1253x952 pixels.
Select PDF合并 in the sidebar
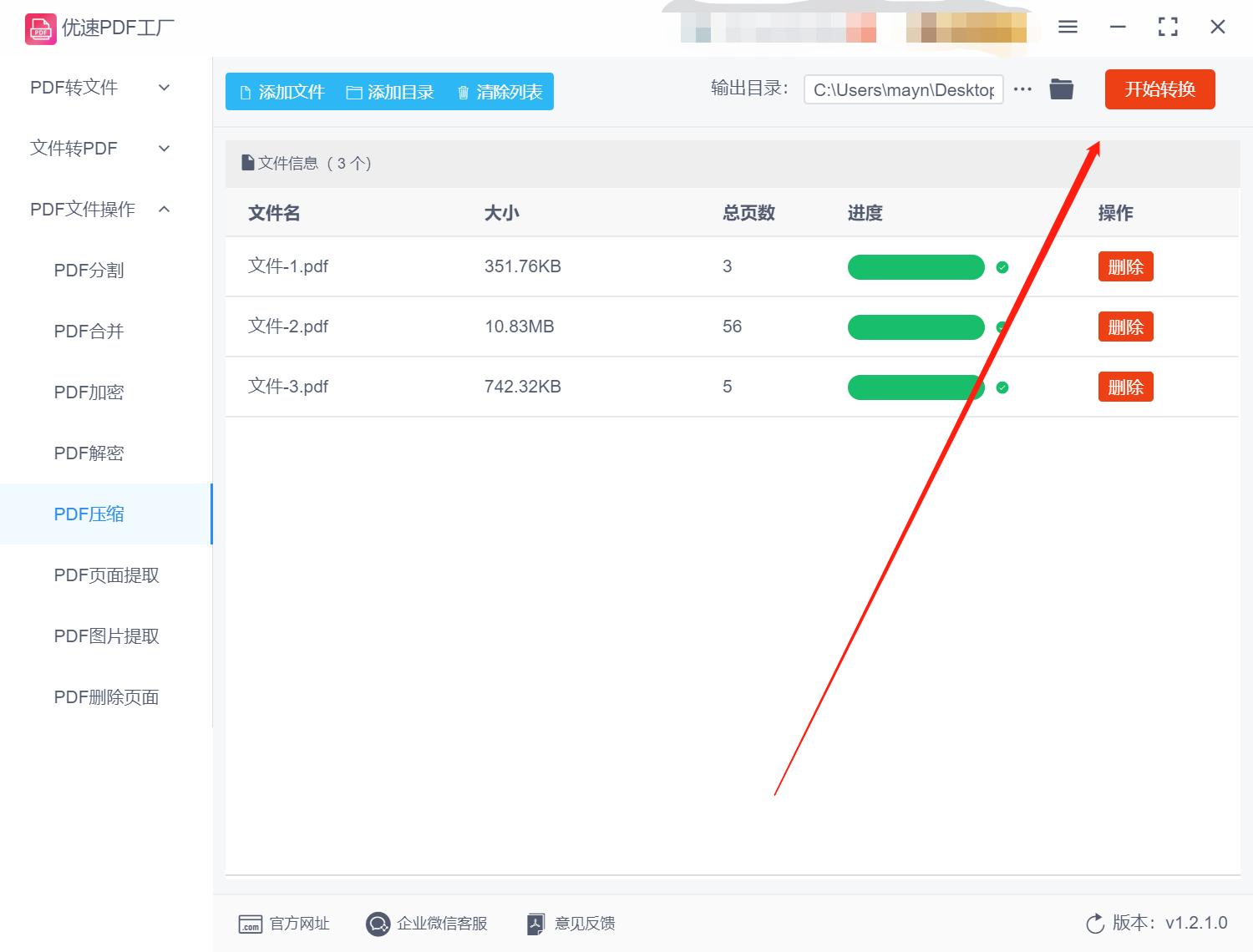pos(88,331)
